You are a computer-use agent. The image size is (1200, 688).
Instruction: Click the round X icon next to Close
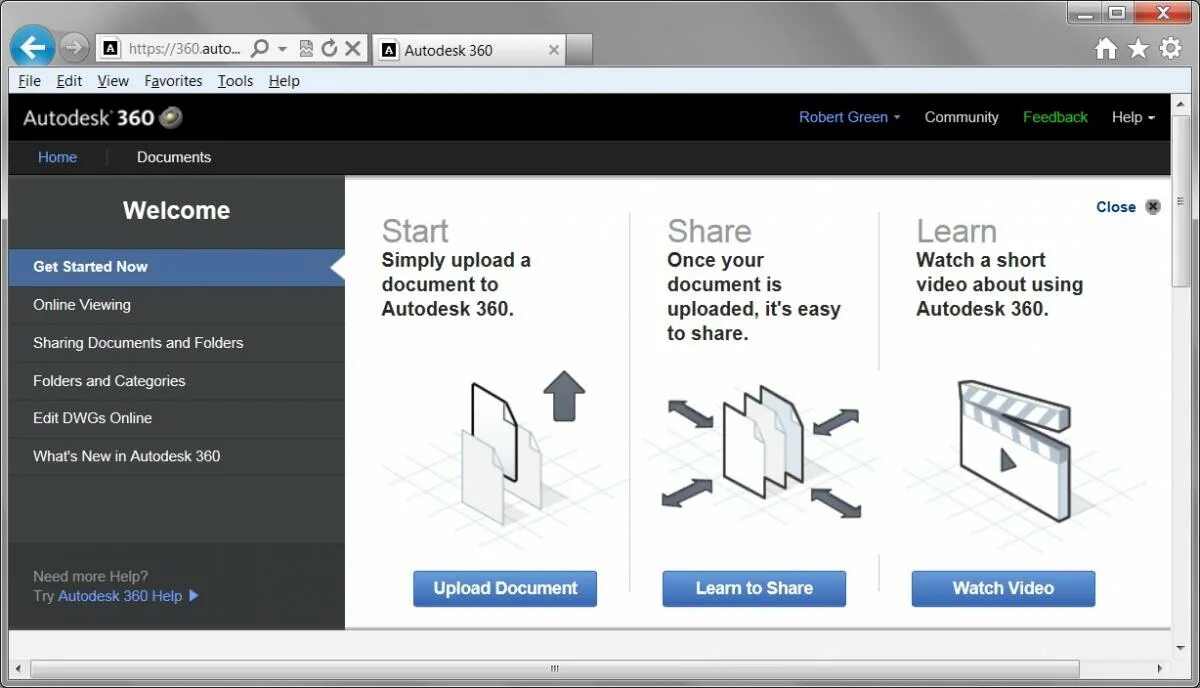coord(1153,207)
